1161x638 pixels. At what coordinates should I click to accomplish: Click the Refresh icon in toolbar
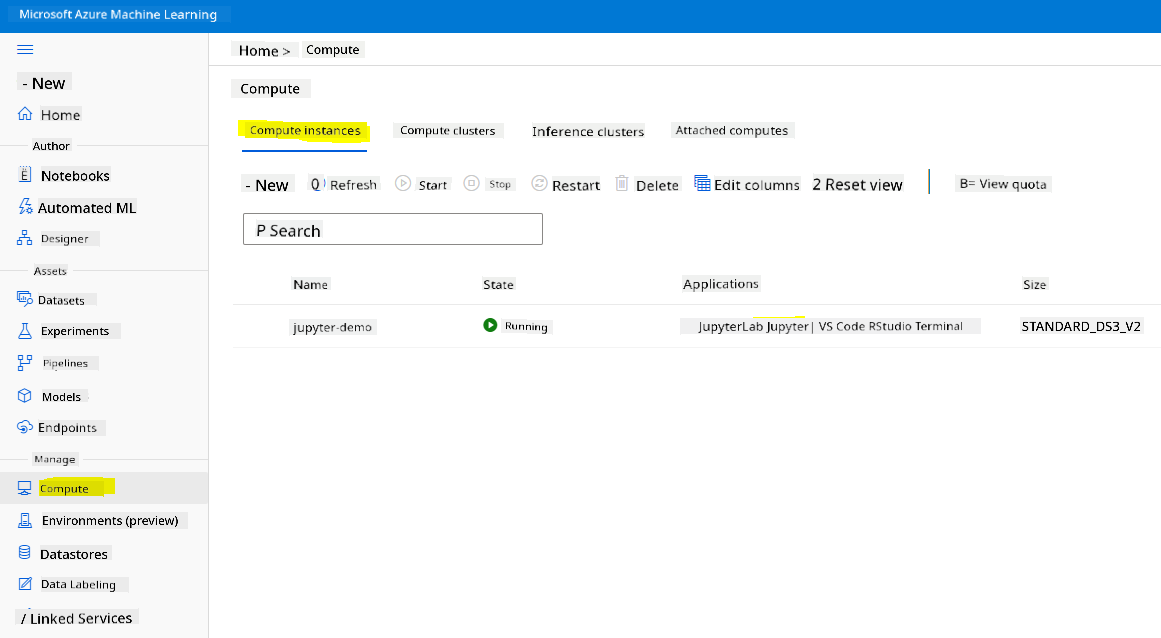(316, 184)
